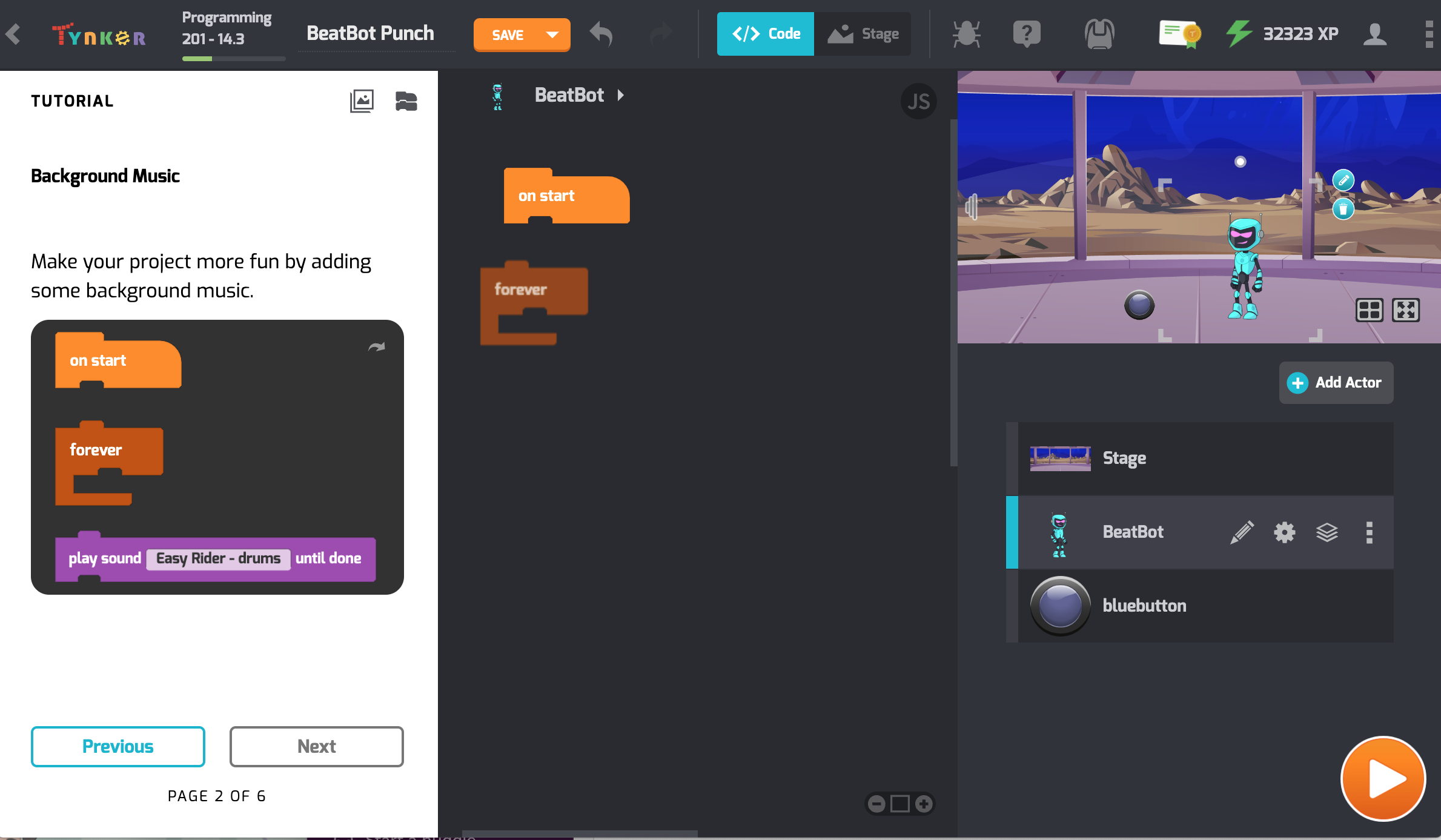Click the SAVE button
The width and height of the screenshot is (1441, 840).
[x=508, y=35]
